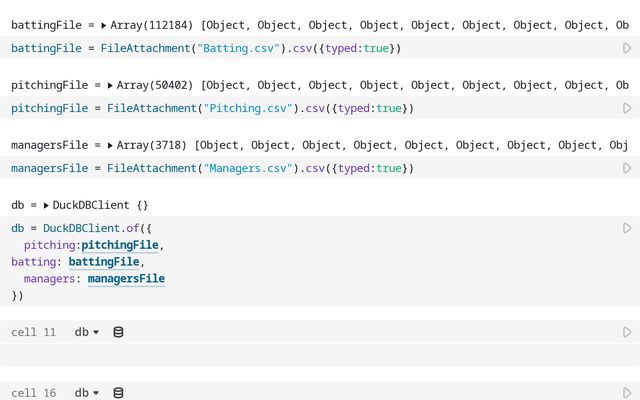
Task: Jump to pitchingFile reference in db code
Action: [x=120, y=245]
